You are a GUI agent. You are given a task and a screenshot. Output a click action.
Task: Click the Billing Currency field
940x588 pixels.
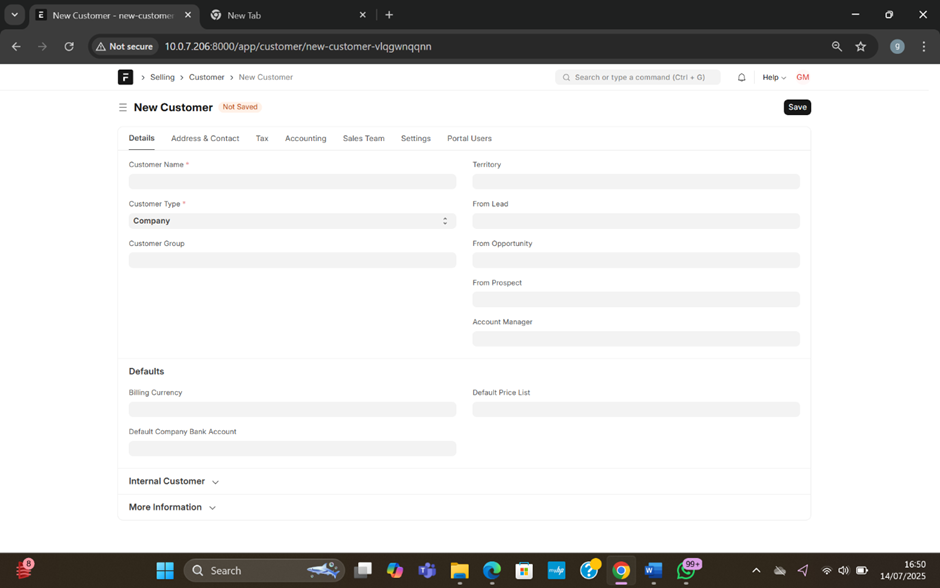[293, 409]
